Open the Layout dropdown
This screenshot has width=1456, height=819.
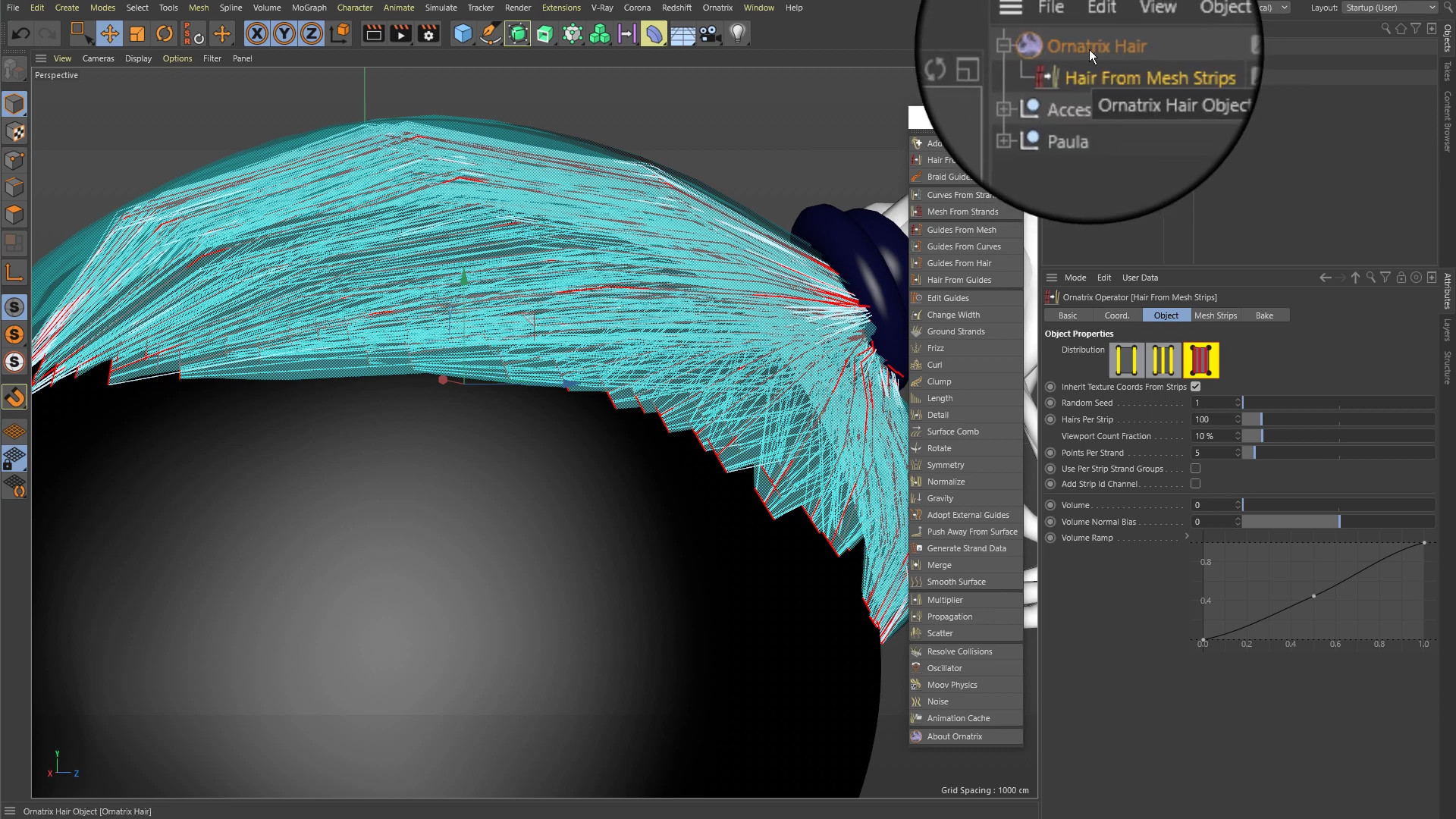[x=1389, y=8]
